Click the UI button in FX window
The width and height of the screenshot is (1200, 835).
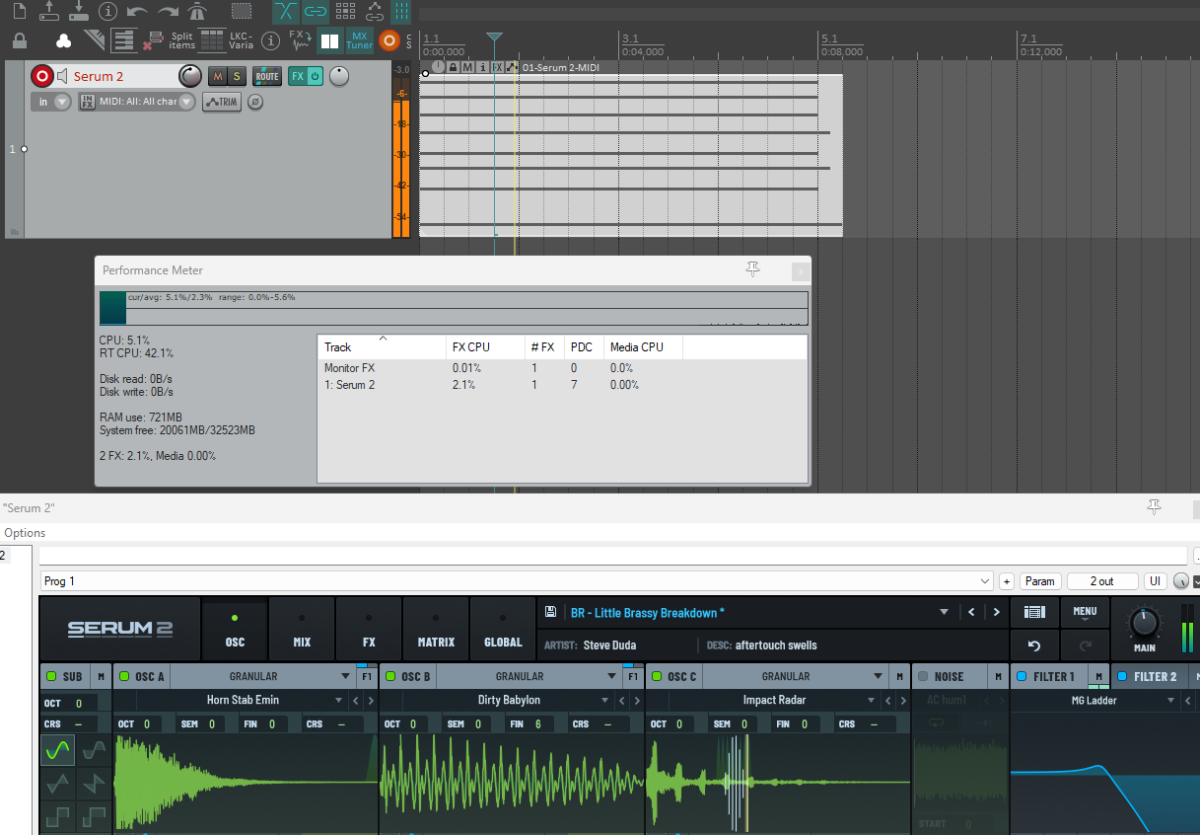pos(1155,581)
